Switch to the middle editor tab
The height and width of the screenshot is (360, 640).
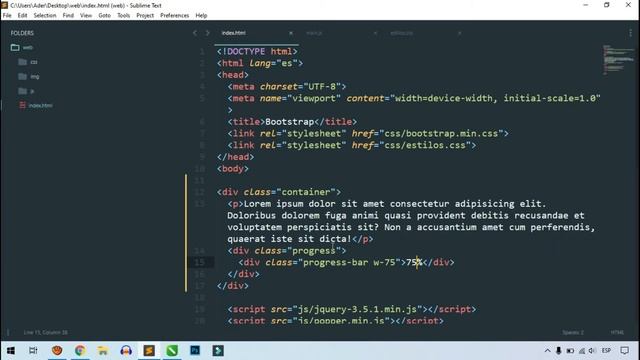pyautogui.click(x=314, y=33)
